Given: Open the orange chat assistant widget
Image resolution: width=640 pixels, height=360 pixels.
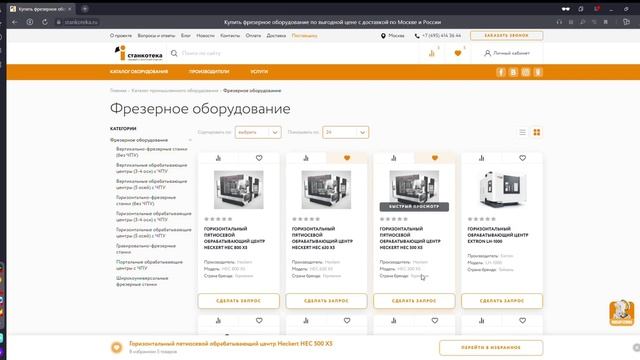Looking at the screenshot, I should [622, 313].
